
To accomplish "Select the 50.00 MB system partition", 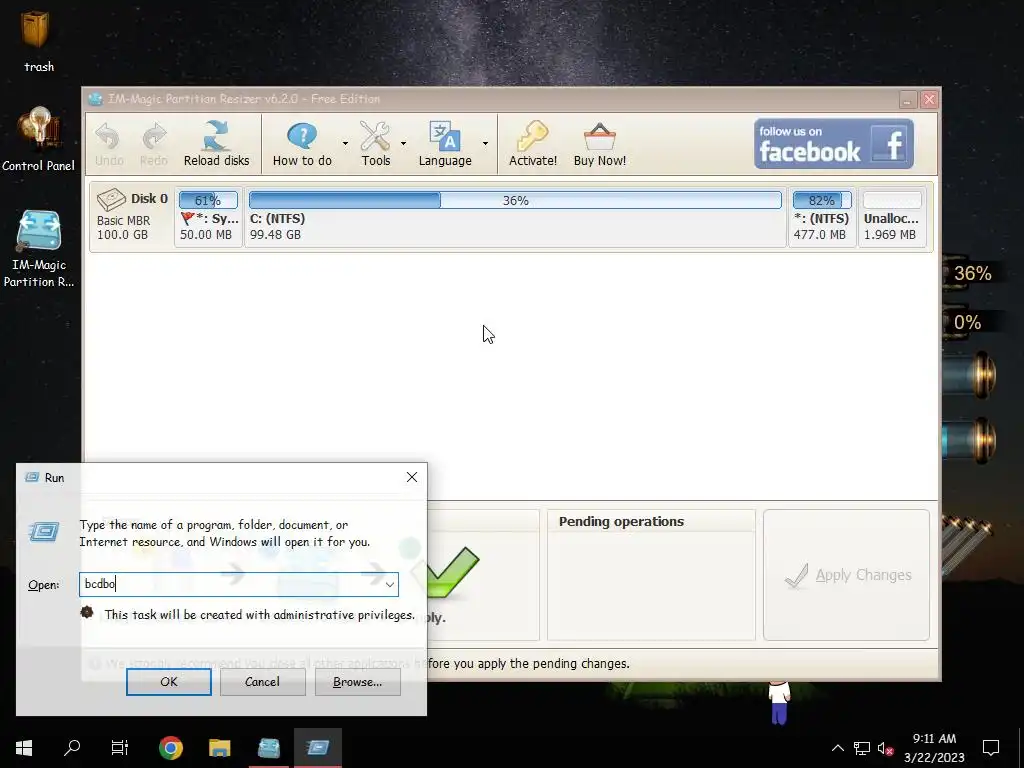I will click(208, 217).
